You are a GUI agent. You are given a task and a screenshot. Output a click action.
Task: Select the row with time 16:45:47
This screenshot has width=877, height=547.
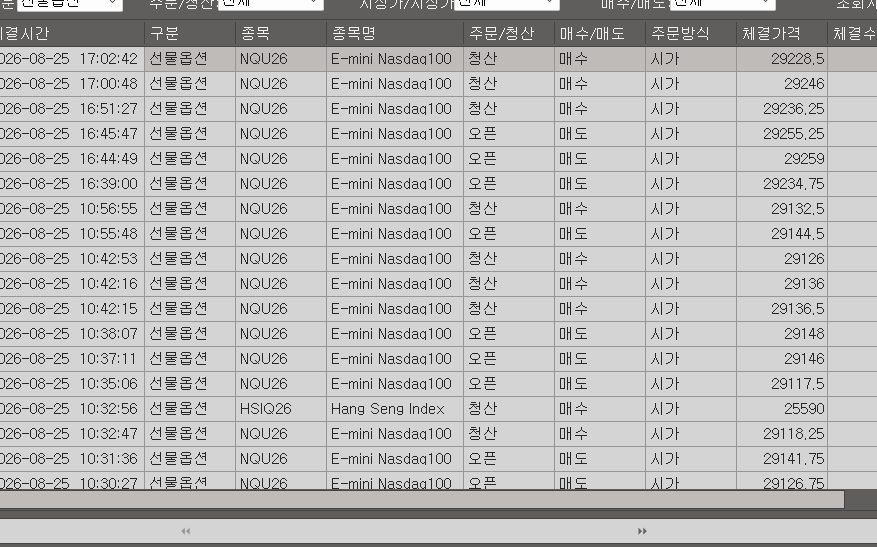click(438, 134)
